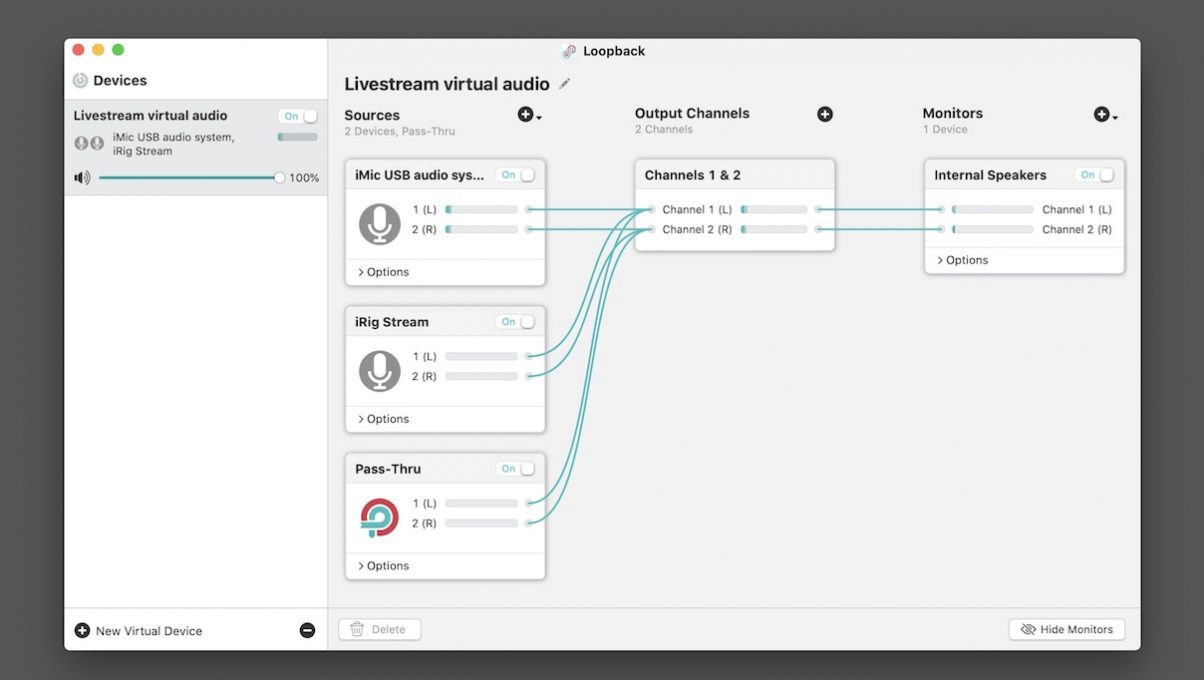This screenshot has height=680, width=1204.
Task: Toggle Livestream virtual audio device On switch
Action: 299,116
